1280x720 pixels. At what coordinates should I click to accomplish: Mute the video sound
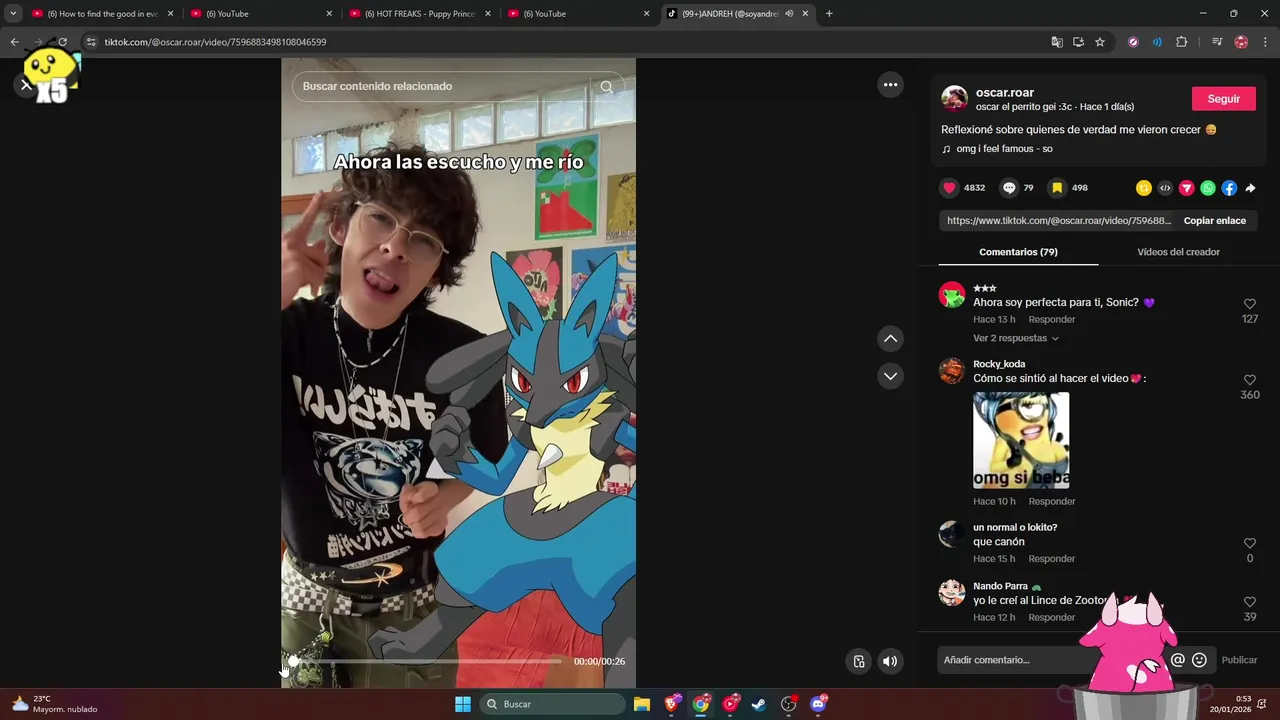pos(890,661)
